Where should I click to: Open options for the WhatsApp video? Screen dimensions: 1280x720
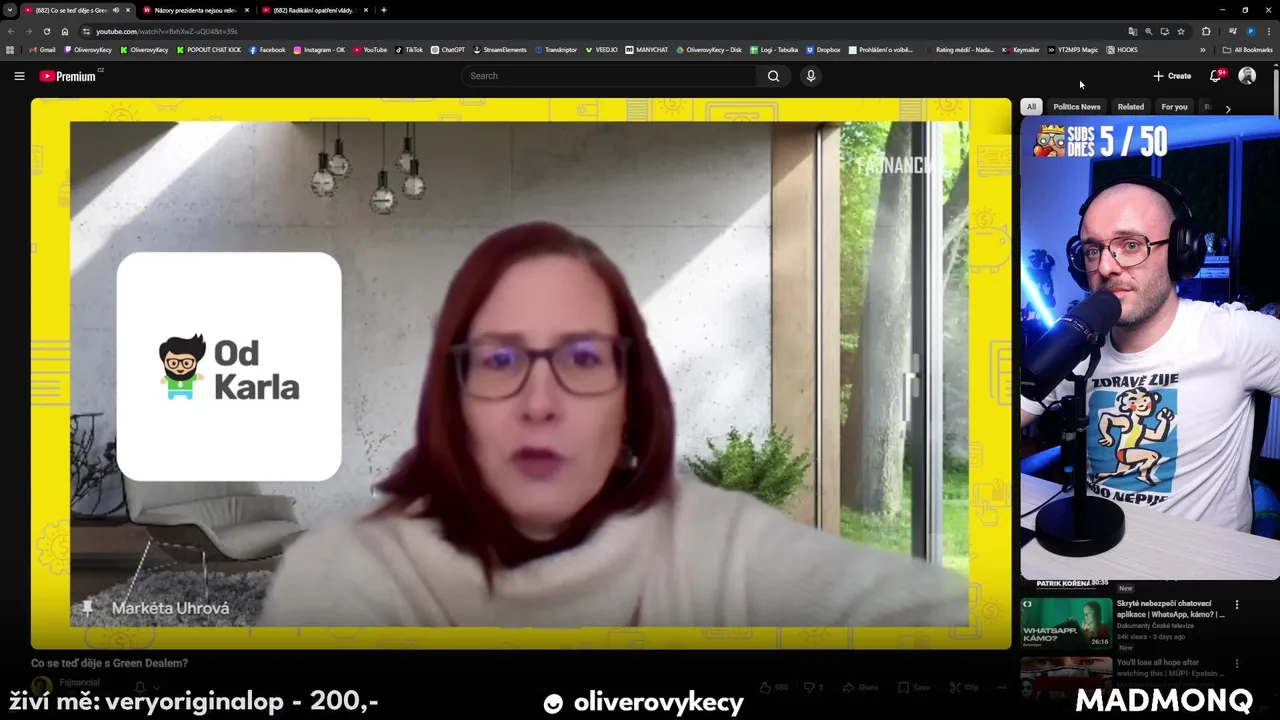tap(1237, 605)
